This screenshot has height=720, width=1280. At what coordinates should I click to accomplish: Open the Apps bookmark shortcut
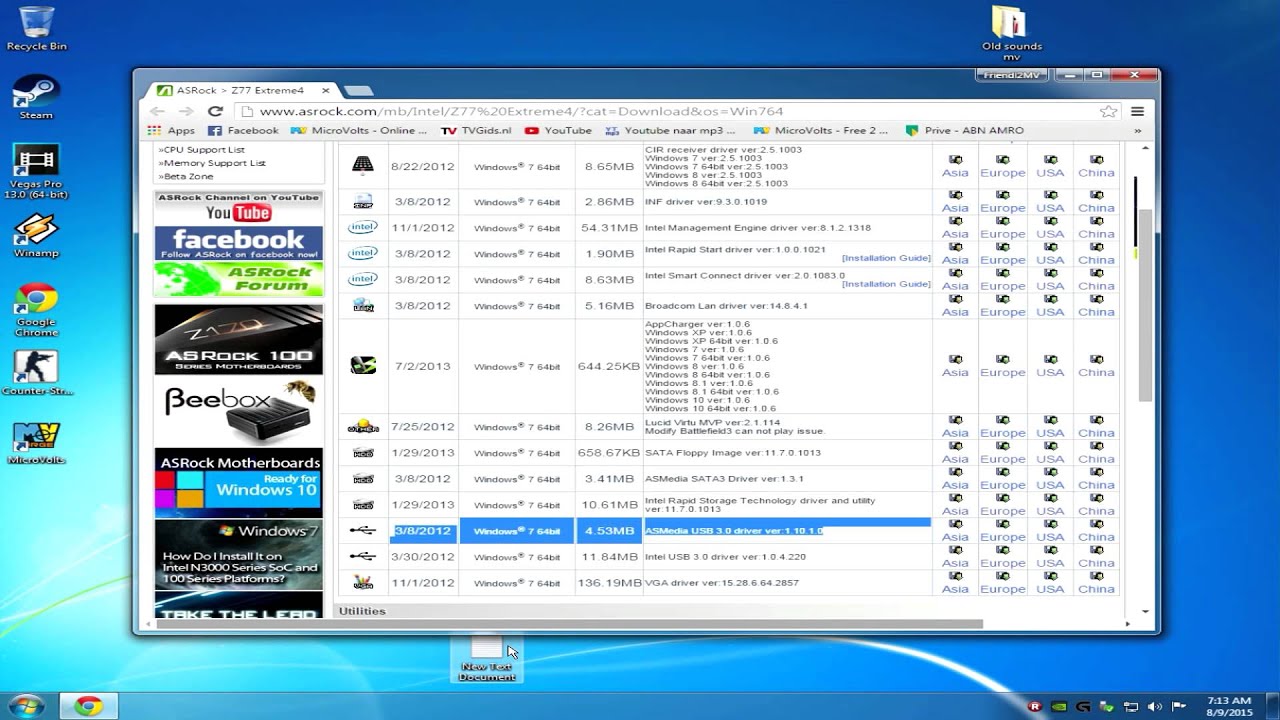[171, 130]
